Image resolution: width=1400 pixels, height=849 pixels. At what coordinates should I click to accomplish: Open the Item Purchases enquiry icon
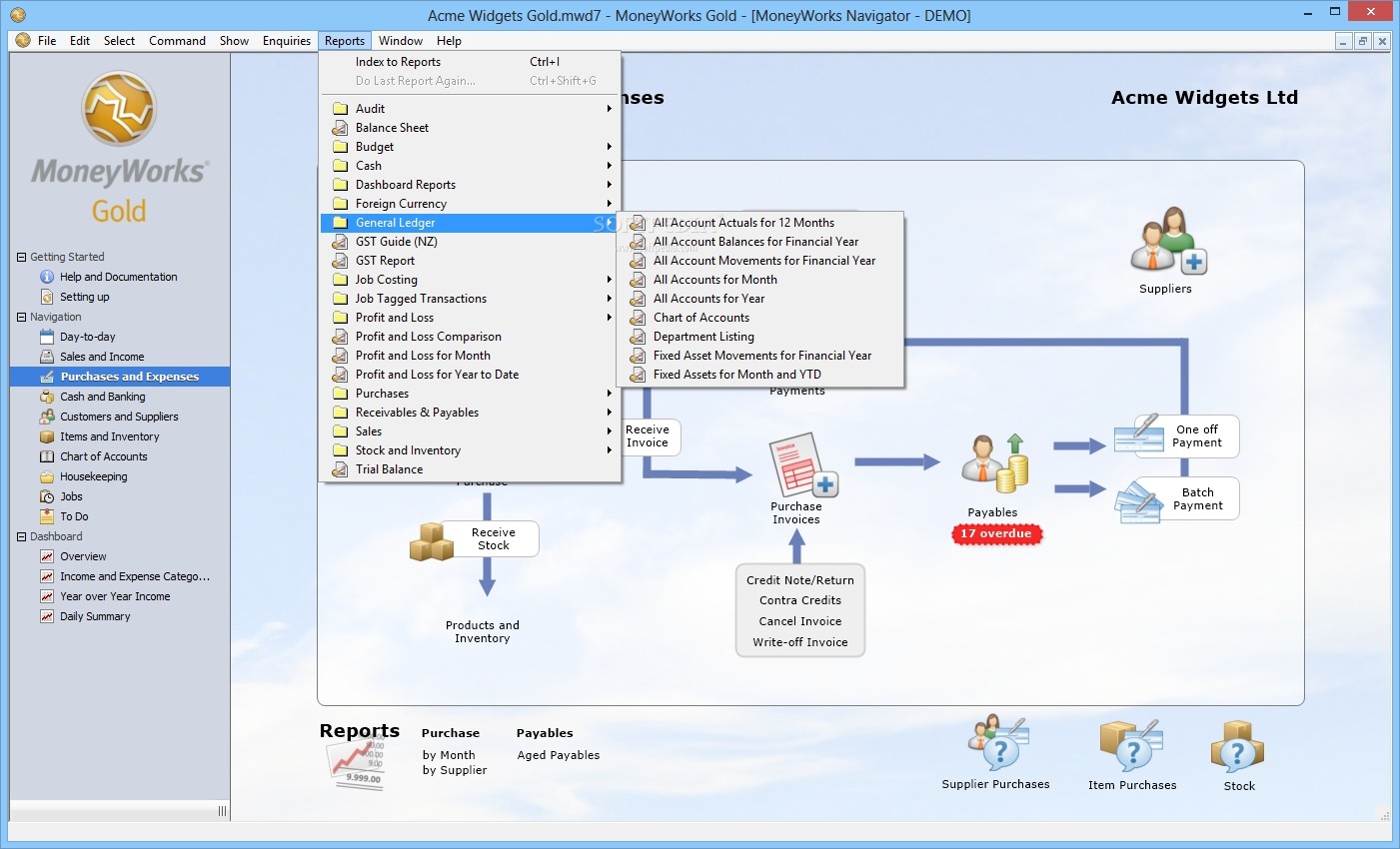[1131, 745]
